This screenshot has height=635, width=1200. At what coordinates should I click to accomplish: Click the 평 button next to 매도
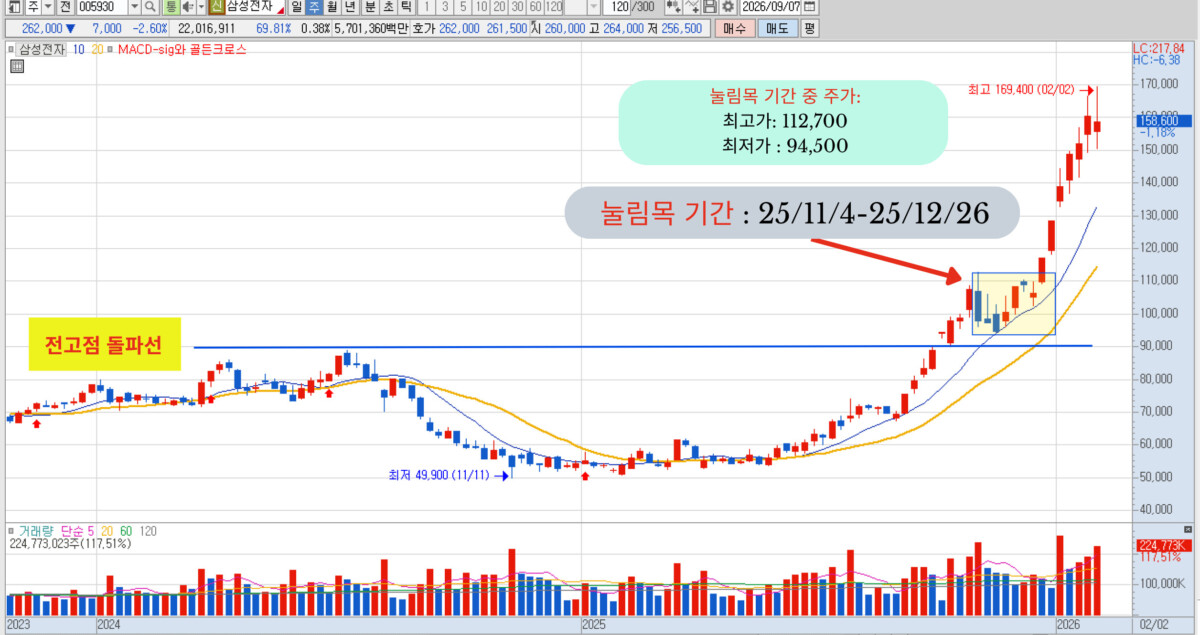(809, 28)
